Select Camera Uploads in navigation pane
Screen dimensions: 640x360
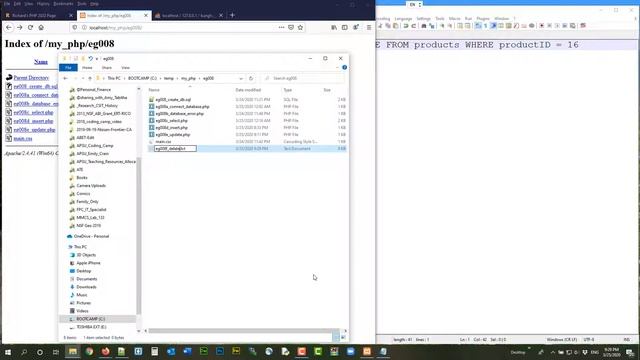coord(91,186)
